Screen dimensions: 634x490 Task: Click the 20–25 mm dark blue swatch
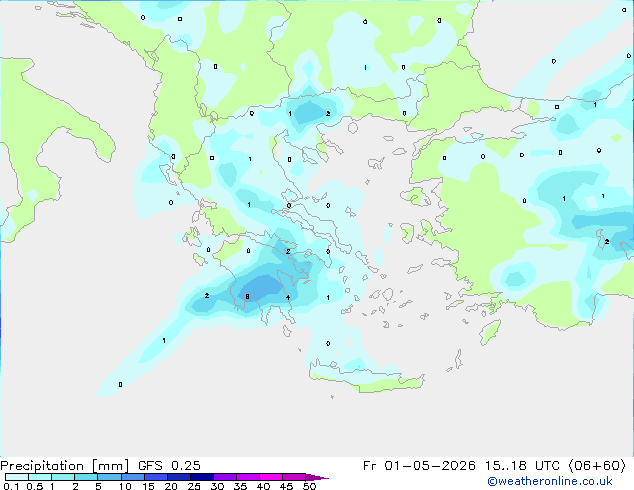pyautogui.click(x=178, y=477)
